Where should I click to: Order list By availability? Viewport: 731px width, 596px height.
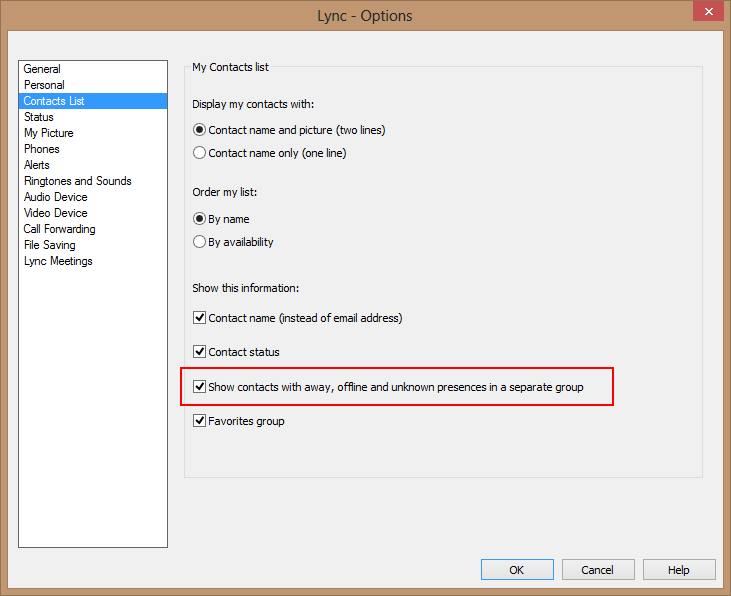coord(199,242)
